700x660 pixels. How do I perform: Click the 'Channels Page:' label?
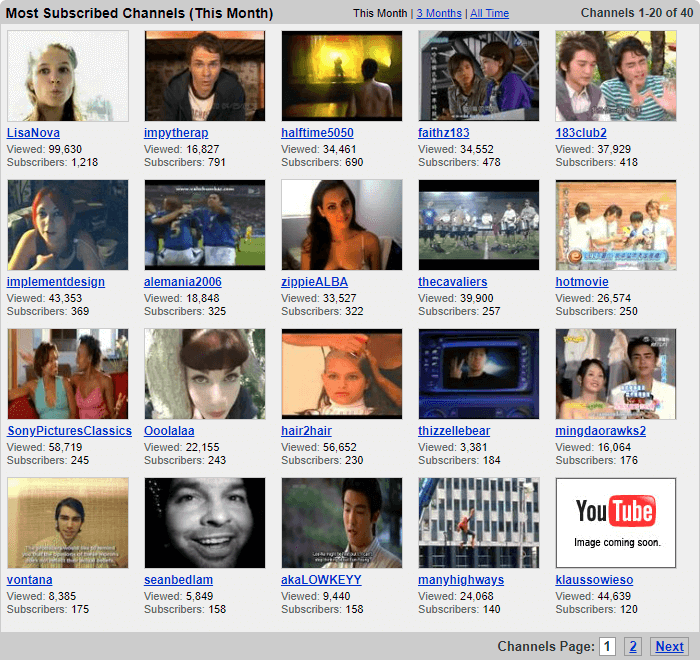pos(546,646)
